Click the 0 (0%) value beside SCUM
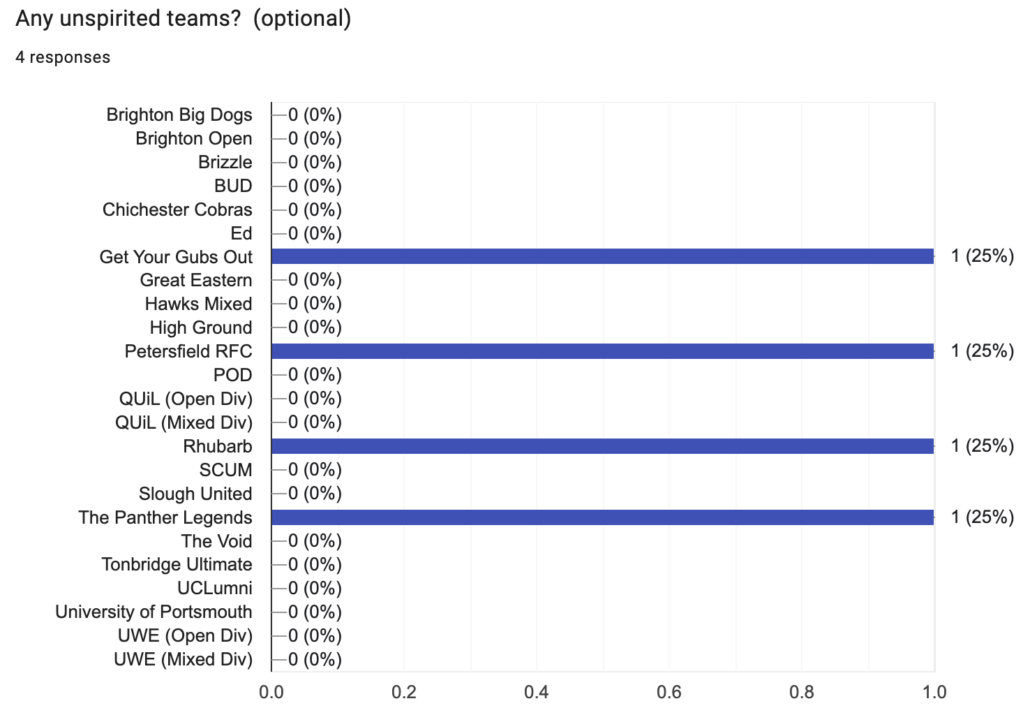Image resolution: width=1030 pixels, height=722 pixels. (314, 470)
